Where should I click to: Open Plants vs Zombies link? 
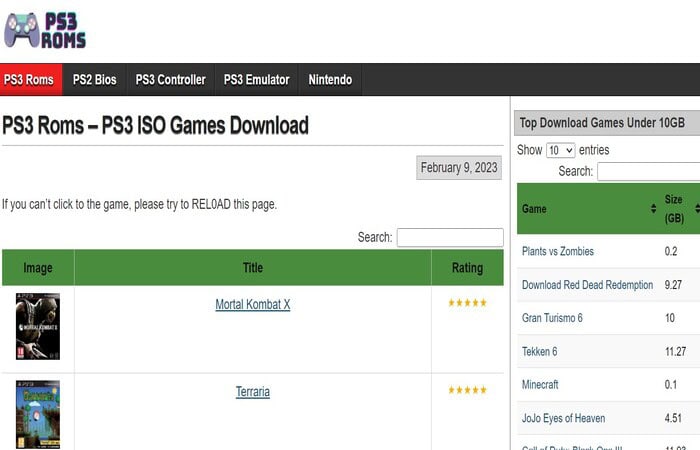(558, 251)
